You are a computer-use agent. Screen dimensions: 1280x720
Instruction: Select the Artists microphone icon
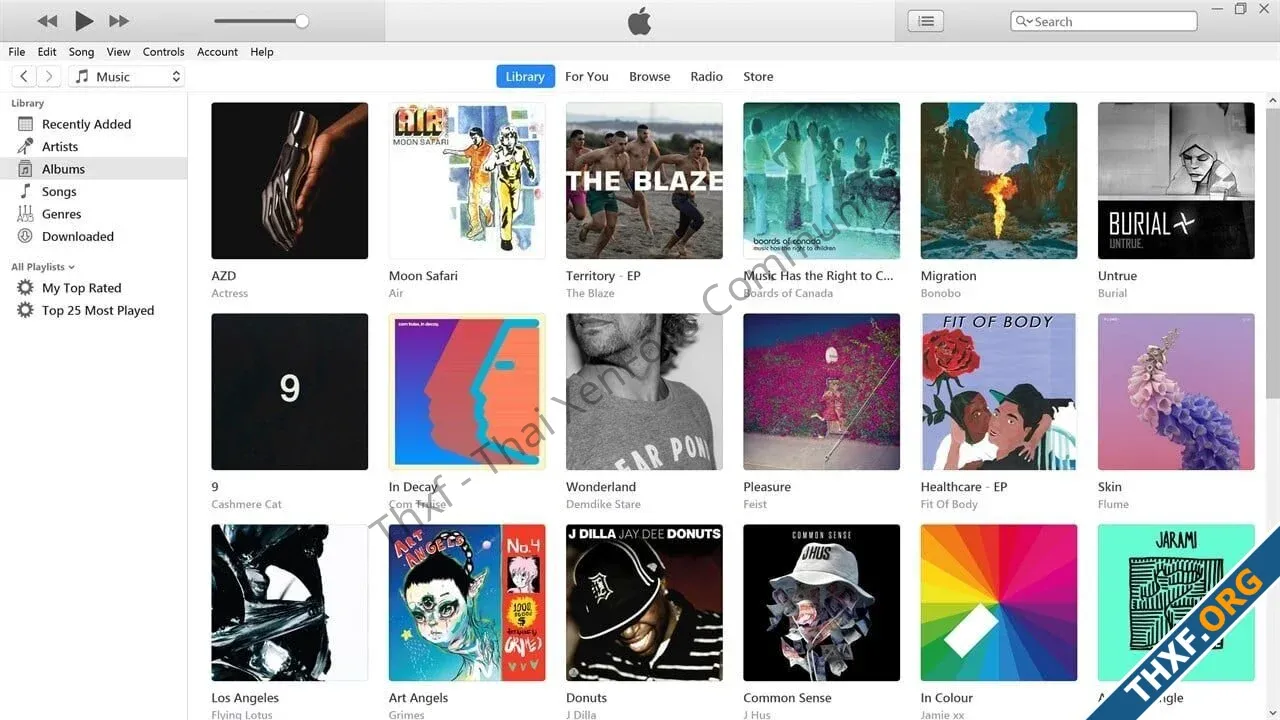[26, 146]
